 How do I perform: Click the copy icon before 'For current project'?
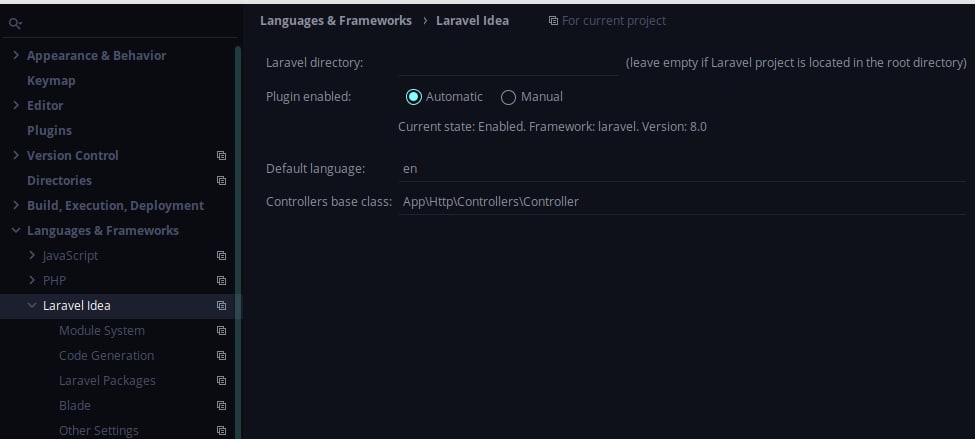click(x=553, y=21)
